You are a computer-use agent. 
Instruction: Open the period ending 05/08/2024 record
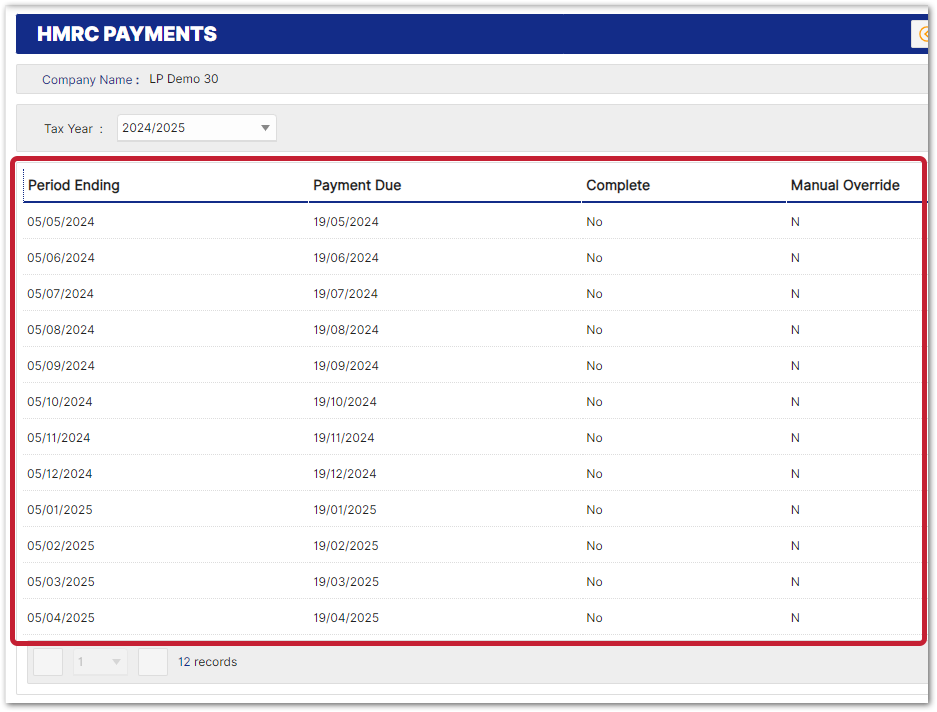coord(61,330)
